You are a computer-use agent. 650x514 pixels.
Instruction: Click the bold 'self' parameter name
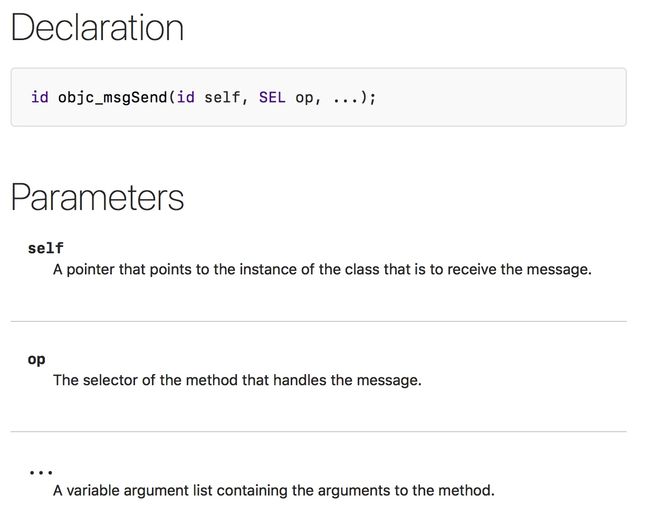pyautogui.click(x=46, y=248)
